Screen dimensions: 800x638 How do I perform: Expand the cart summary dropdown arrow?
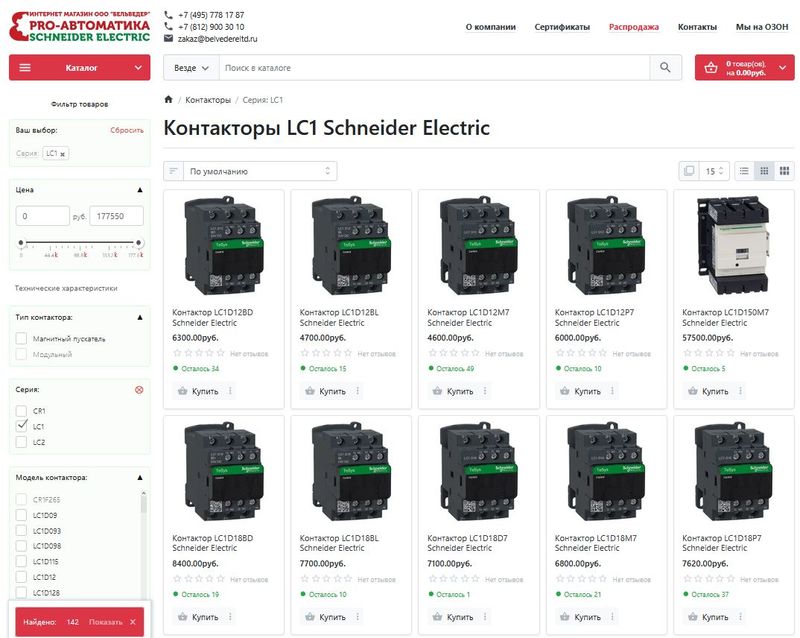pyautogui.click(x=782, y=67)
